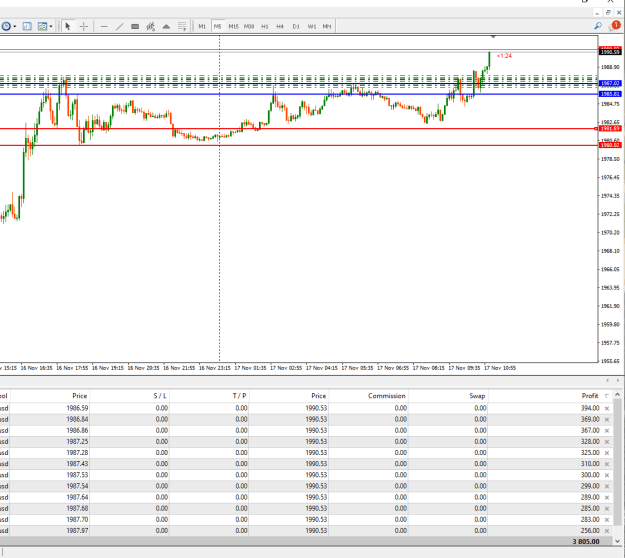Open the chart Templates icon

(42, 27)
